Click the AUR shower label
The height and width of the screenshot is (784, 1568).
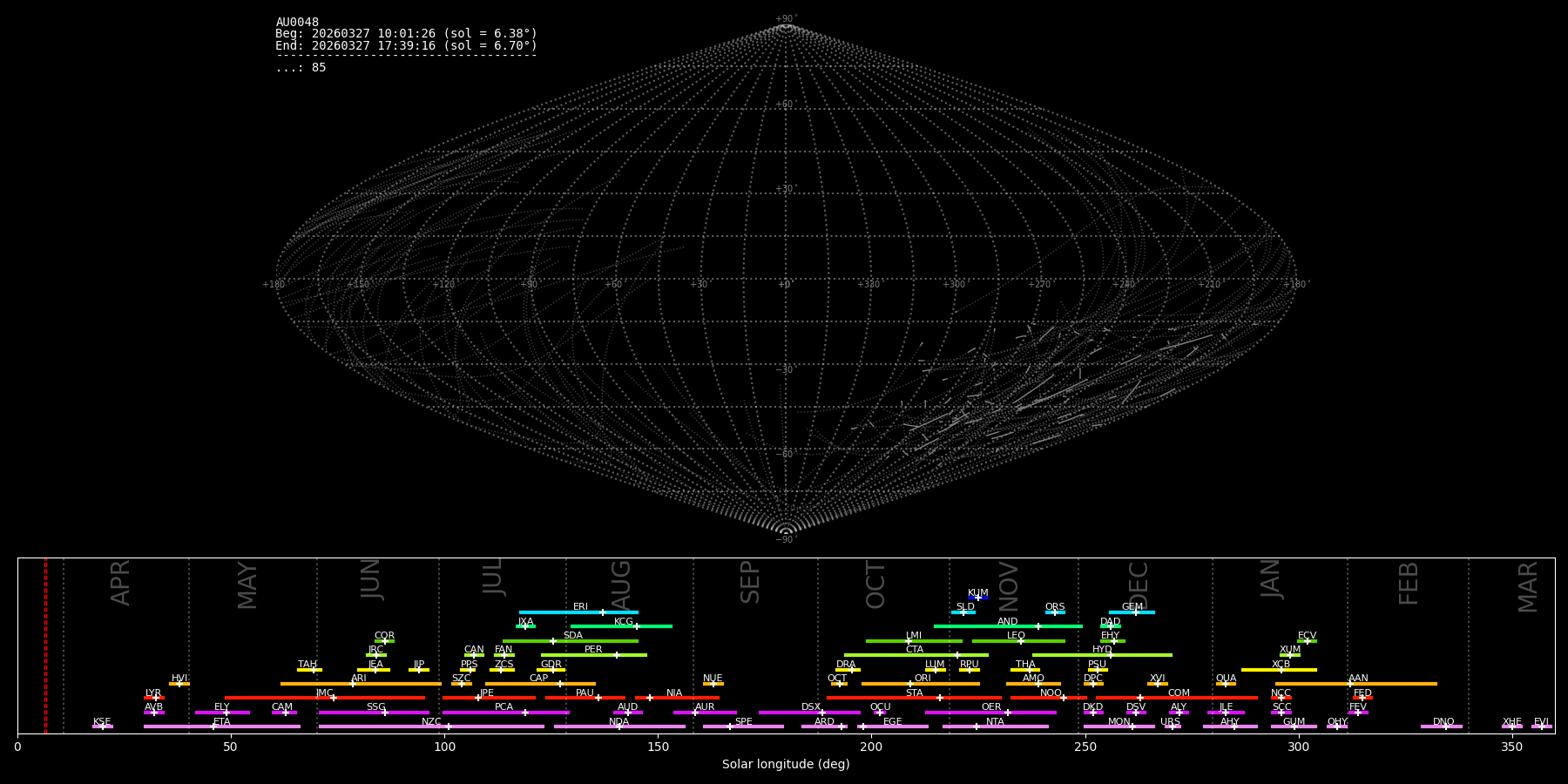tap(705, 707)
